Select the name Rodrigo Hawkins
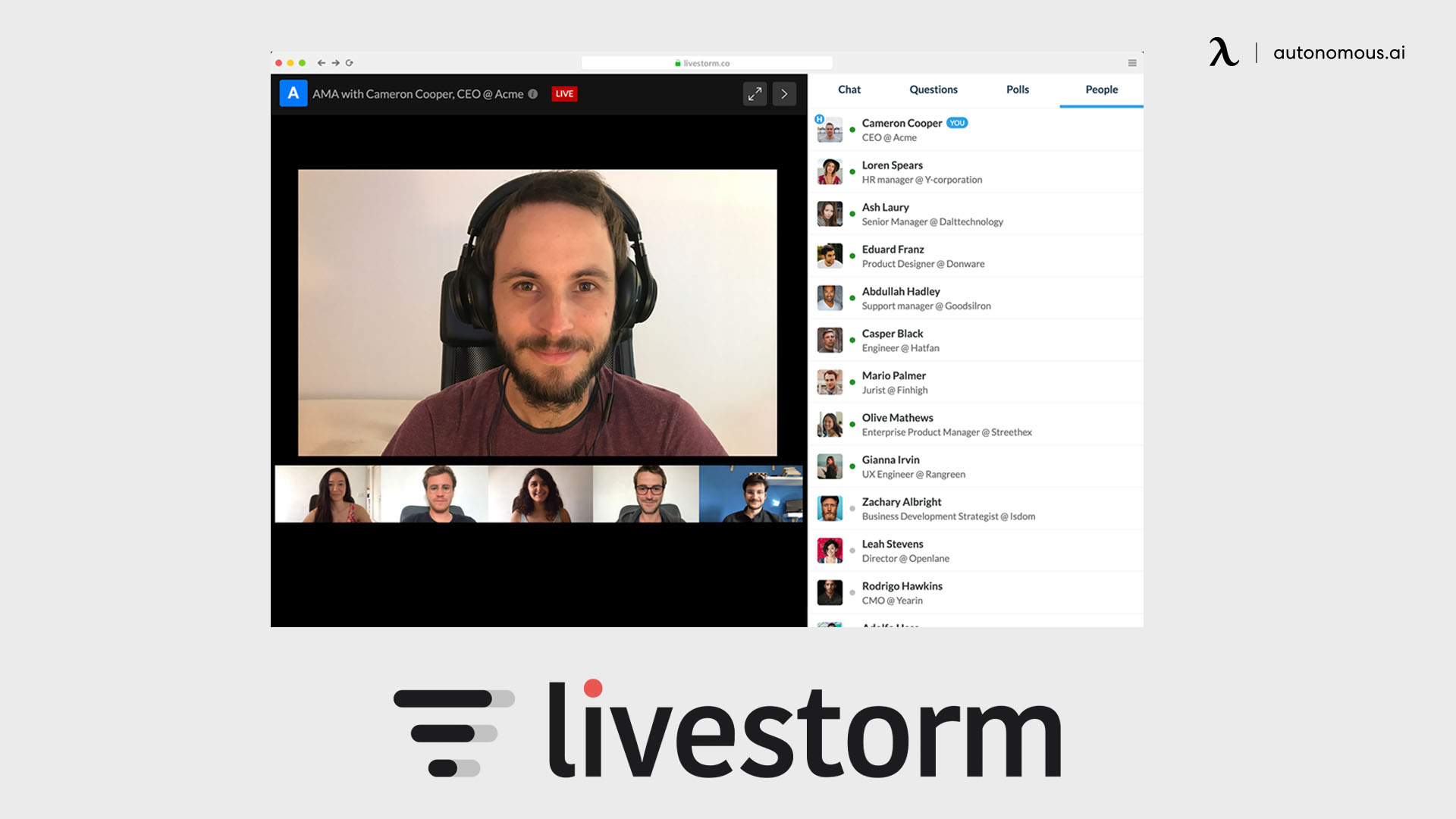 coord(902,586)
